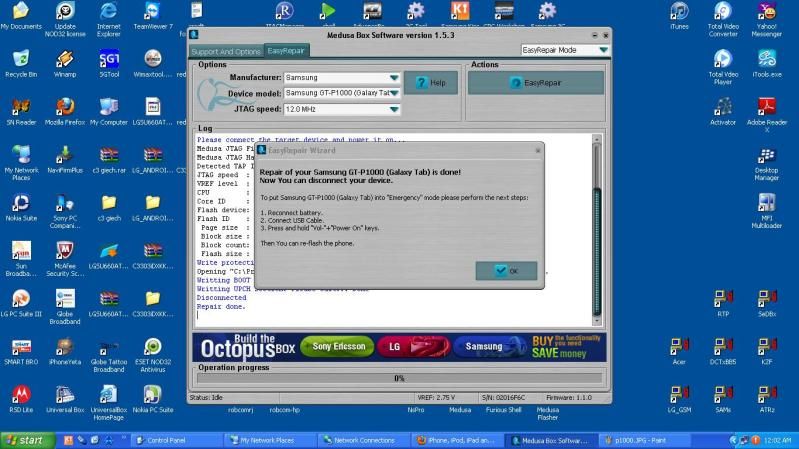Click the Windows start button
Viewport: 799px width, 449px height.
coord(28,440)
